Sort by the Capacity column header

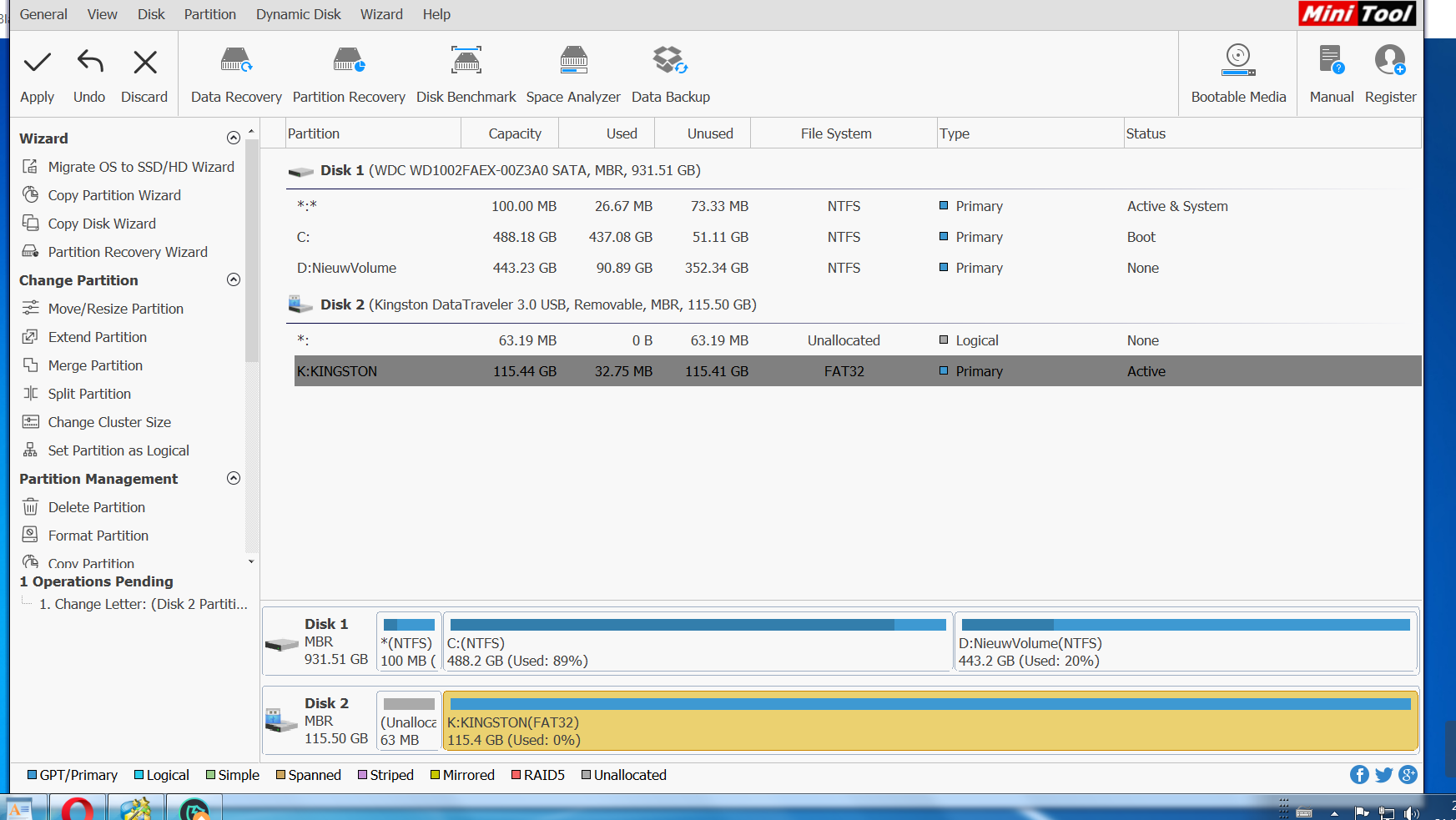click(x=514, y=133)
